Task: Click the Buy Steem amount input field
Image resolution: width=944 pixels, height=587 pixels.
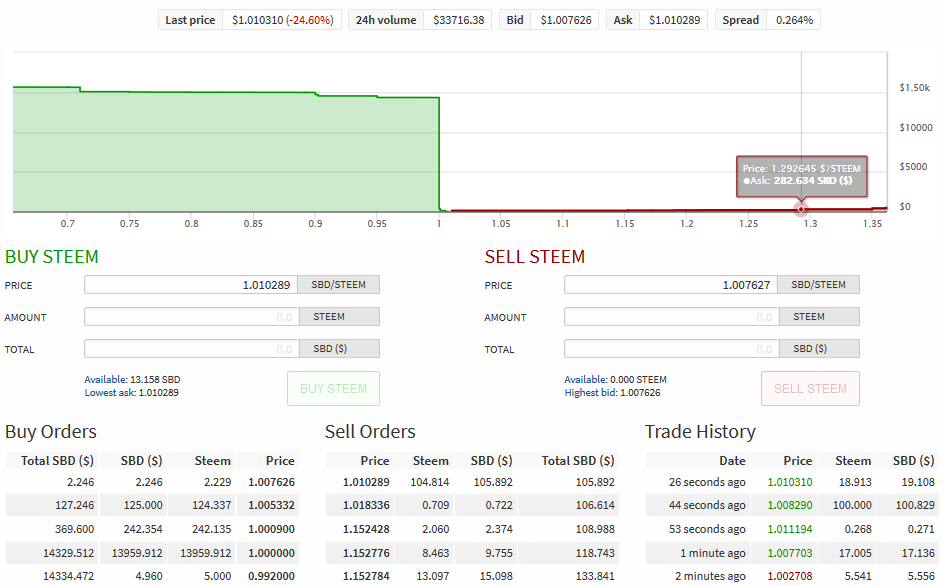Action: (x=191, y=317)
